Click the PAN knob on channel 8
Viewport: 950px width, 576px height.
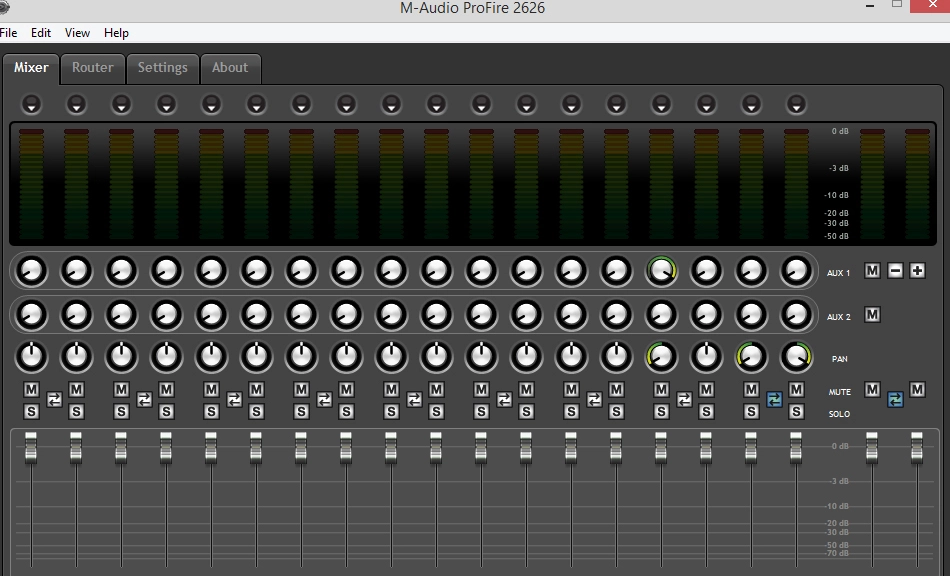(x=347, y=357)
